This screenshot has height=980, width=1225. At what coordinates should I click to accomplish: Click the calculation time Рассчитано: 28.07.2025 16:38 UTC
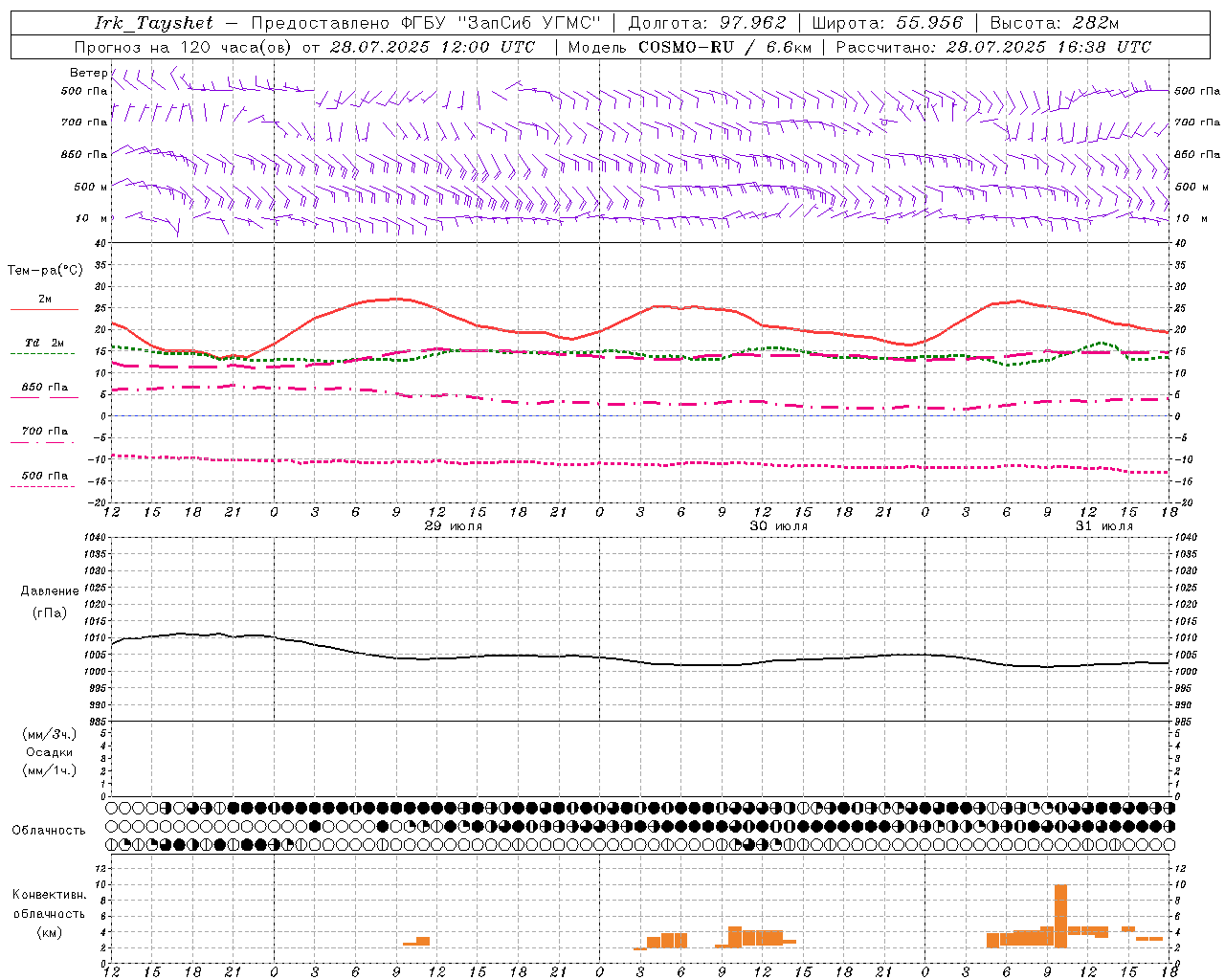(x=993, y=47)
